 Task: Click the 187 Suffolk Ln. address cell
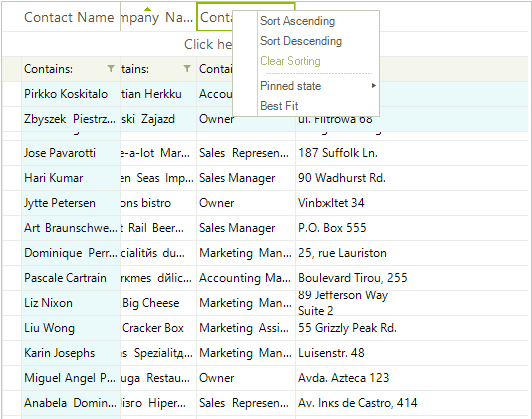412,153
